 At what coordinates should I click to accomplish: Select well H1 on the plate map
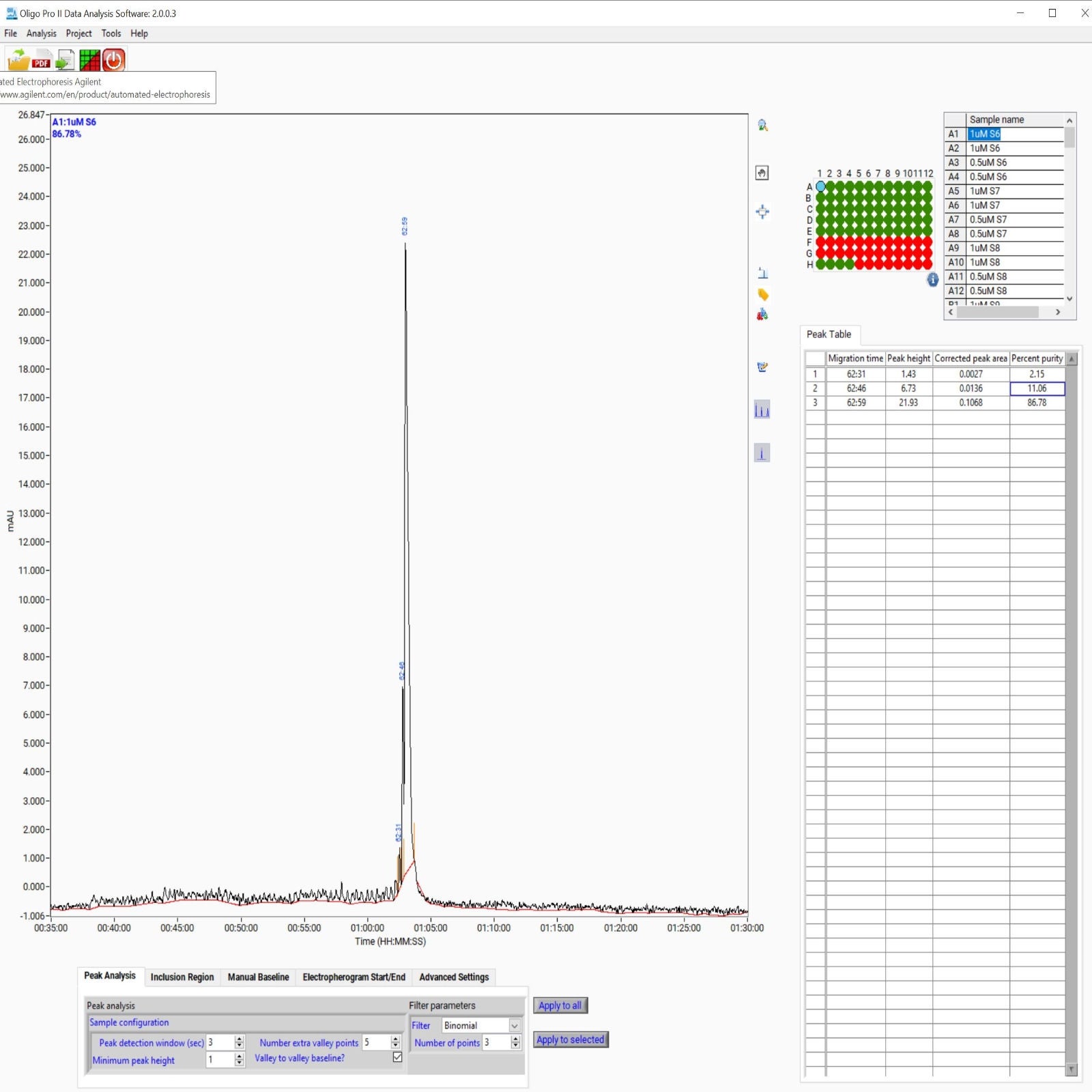coord(820,263)
